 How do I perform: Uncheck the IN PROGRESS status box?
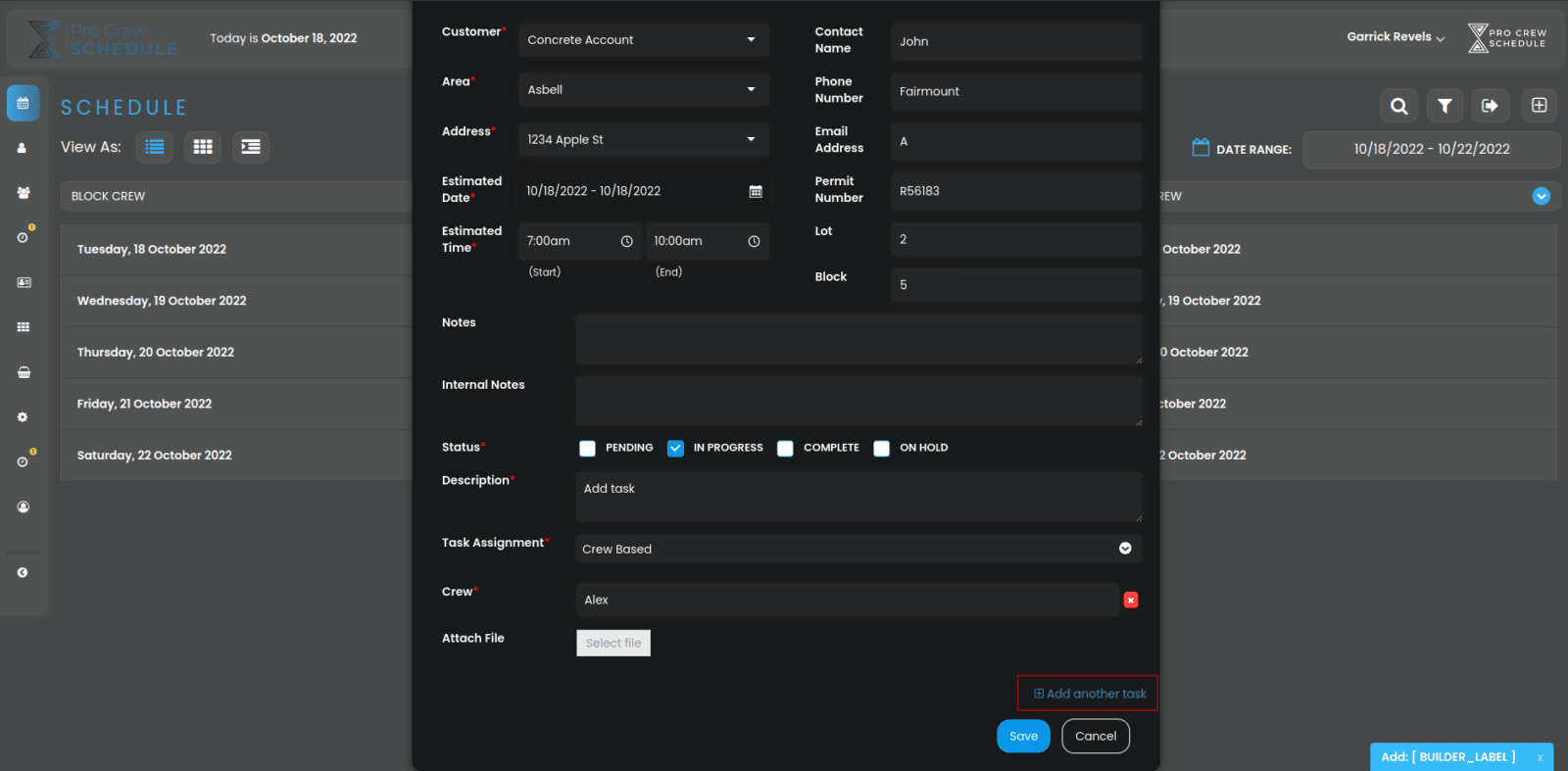(x=675, y=449)
